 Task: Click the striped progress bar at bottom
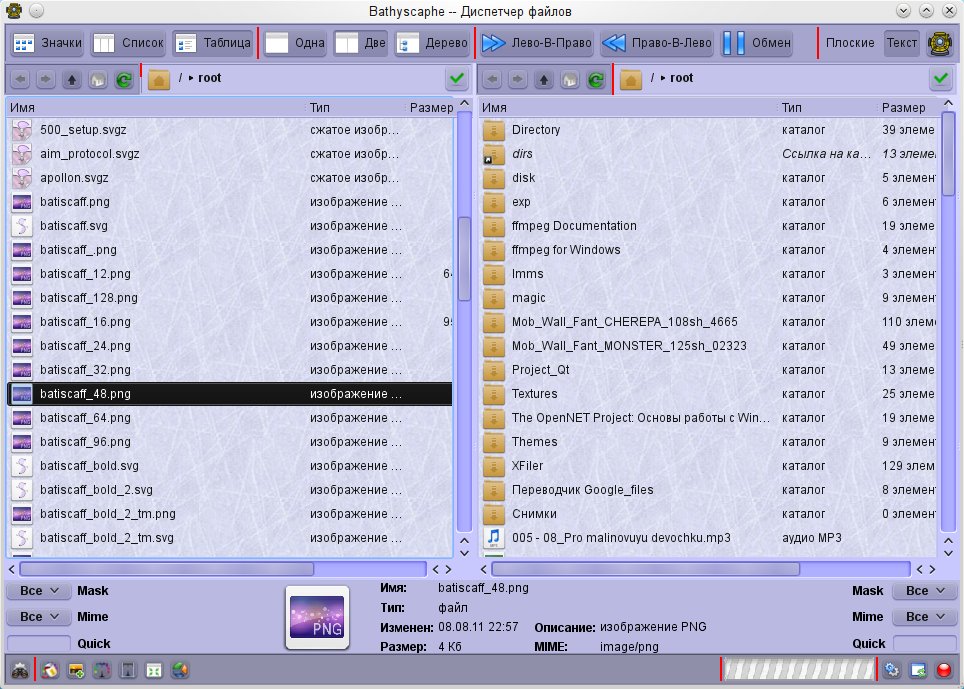(x=799, y=670)
